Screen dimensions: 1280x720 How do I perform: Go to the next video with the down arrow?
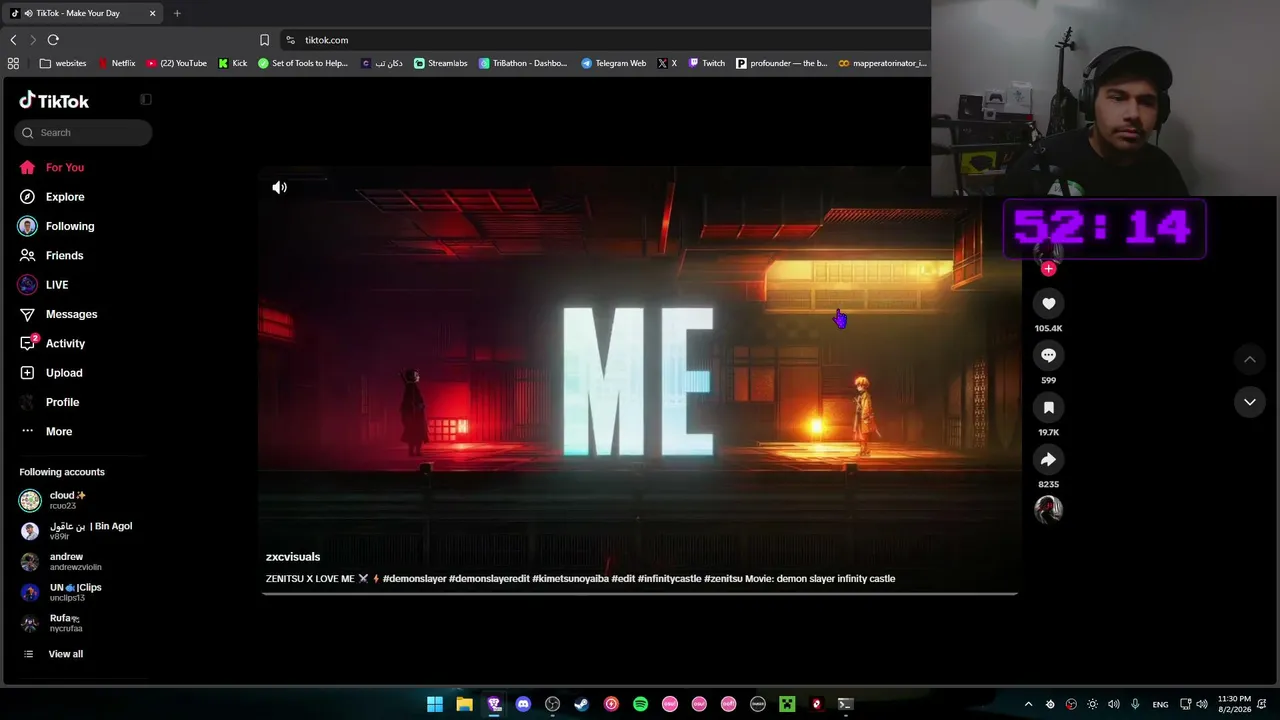point(1249,402)
